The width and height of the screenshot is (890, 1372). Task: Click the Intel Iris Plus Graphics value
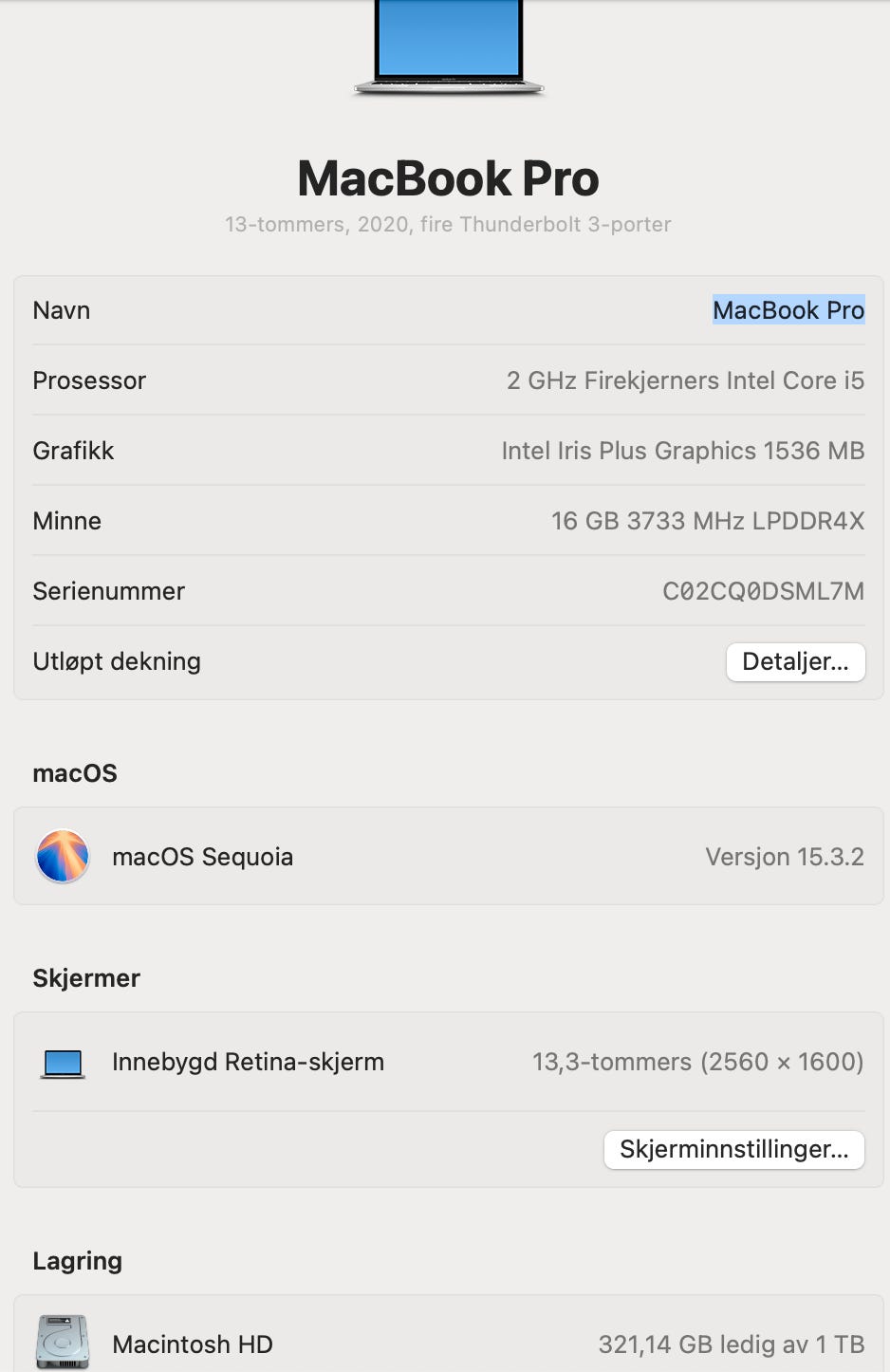[x=682, y=451]
